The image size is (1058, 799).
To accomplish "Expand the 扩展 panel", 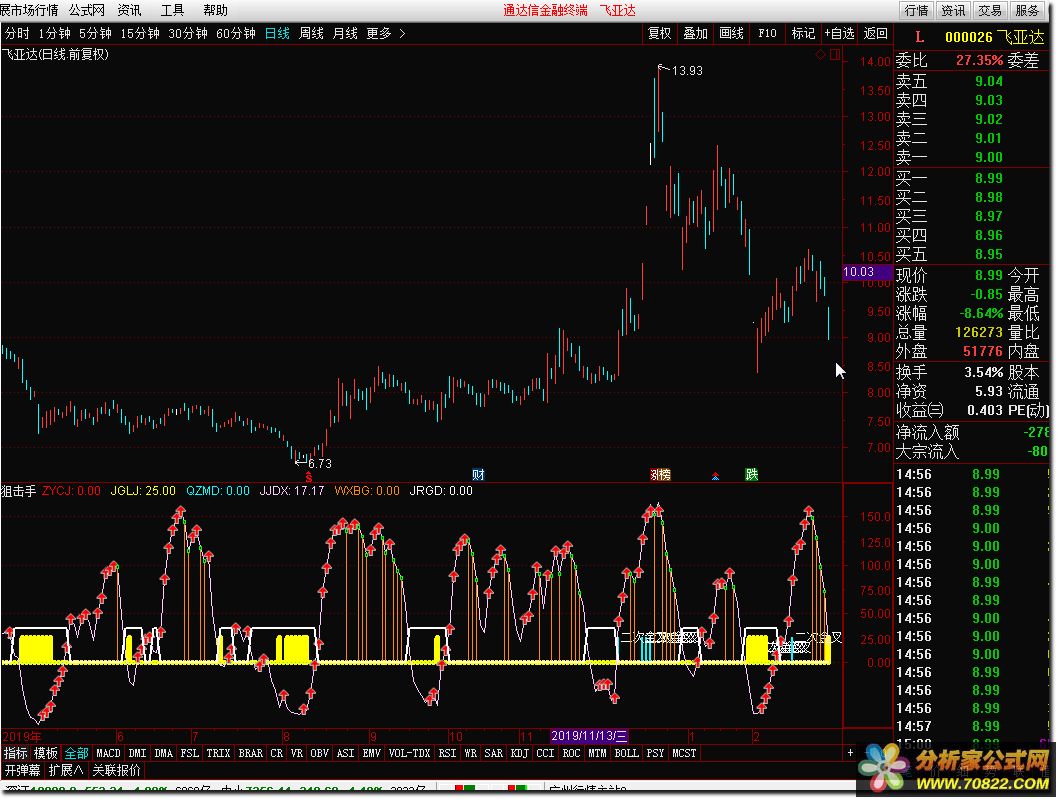I will pyautogui.click(x=66, y=770).
